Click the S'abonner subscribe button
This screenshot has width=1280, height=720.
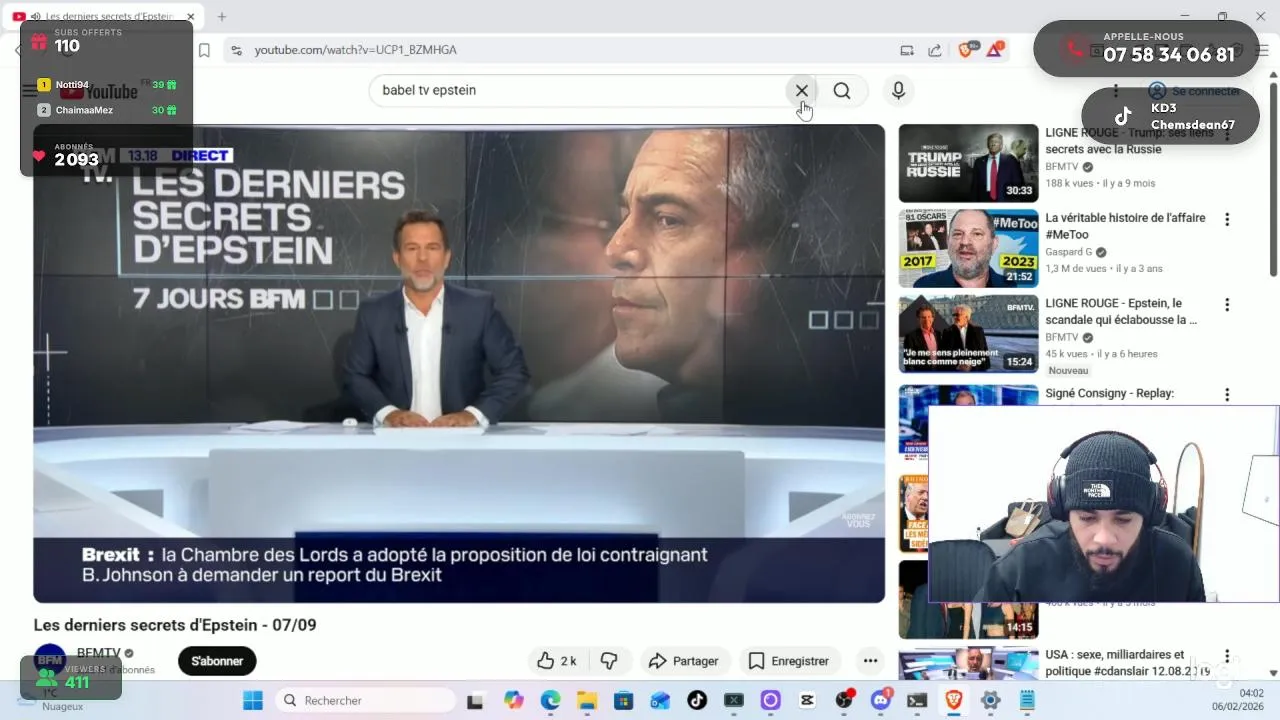coord(217,661)
